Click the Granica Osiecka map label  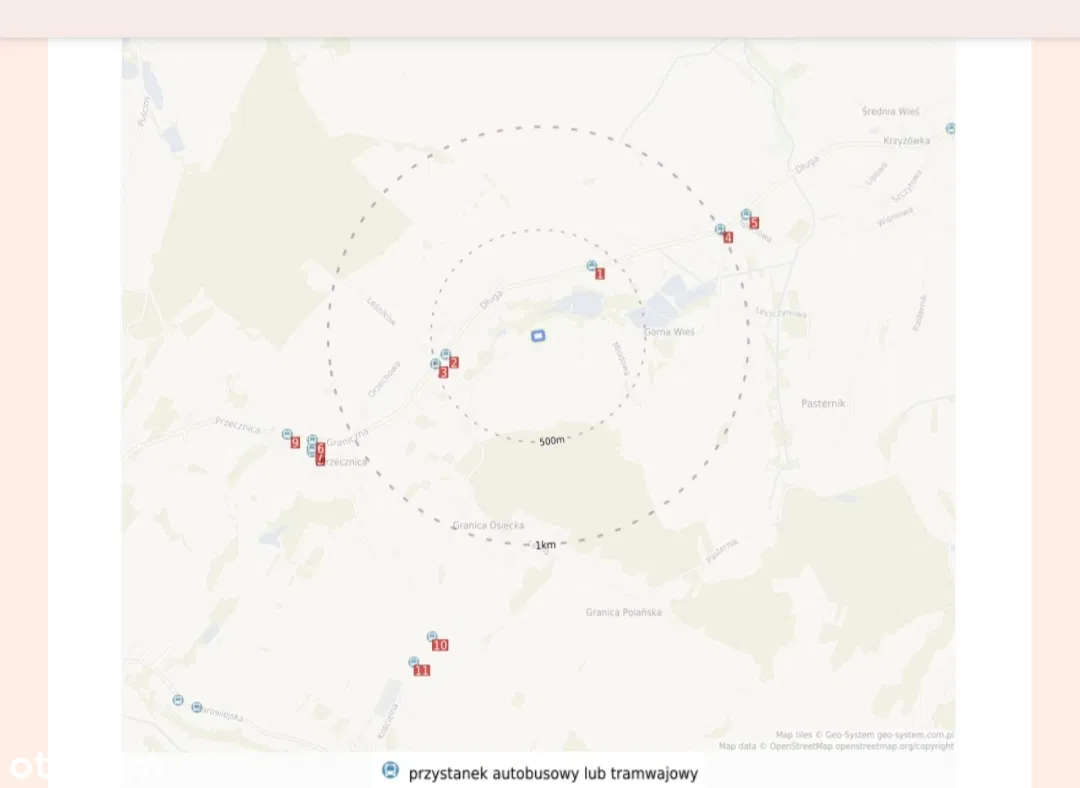pos(488,525)
